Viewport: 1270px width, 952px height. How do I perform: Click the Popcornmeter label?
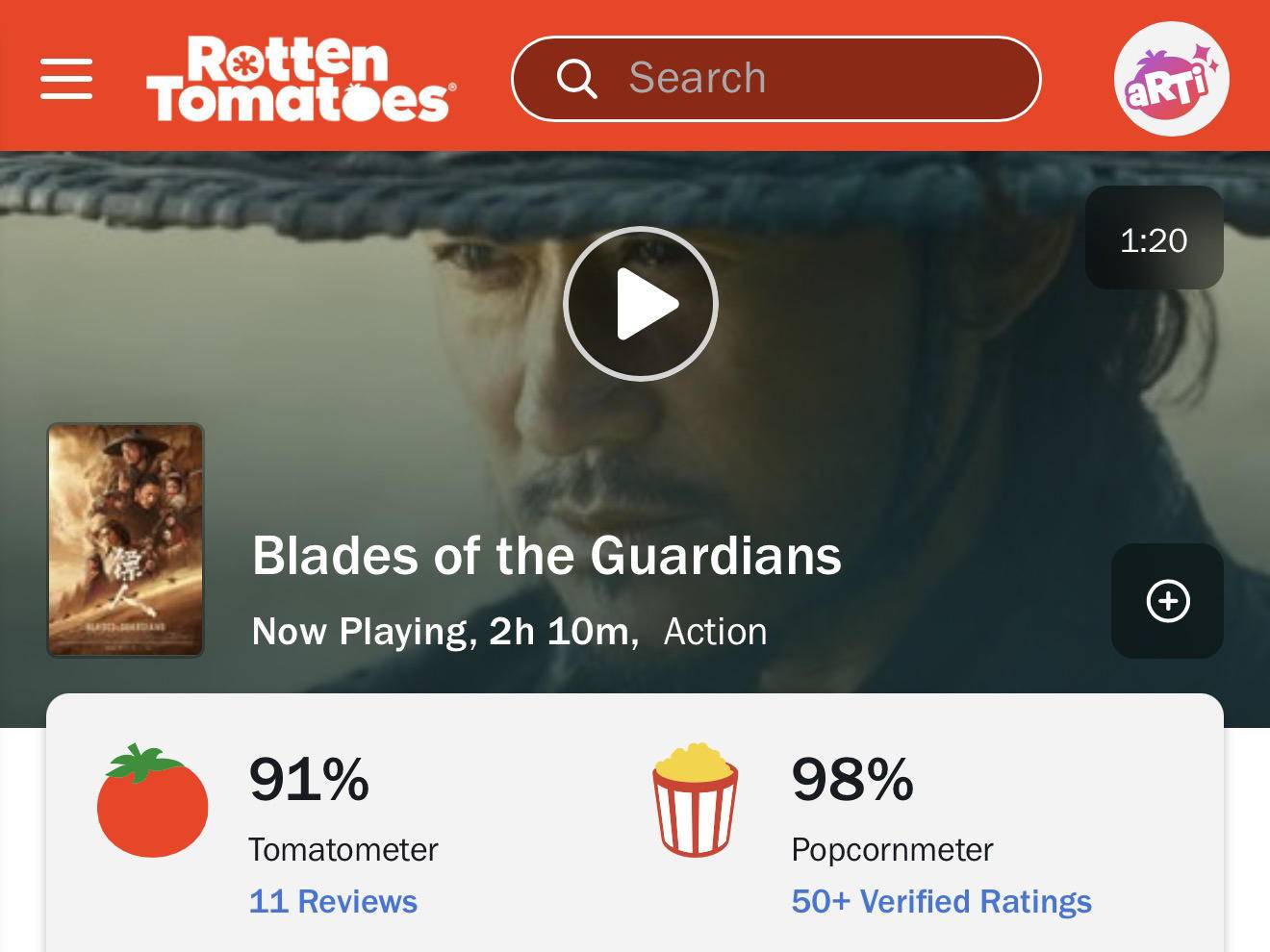tap(892, 849)
